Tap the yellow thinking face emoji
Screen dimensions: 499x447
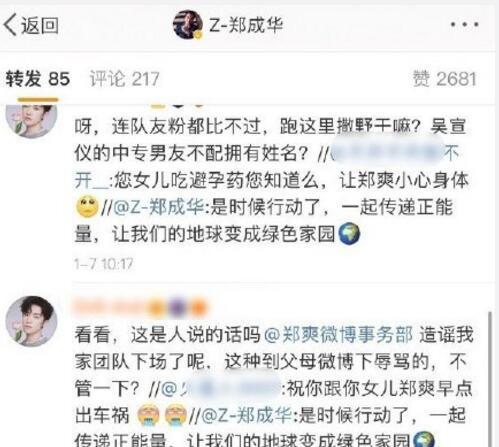click(x=87, y=207)
